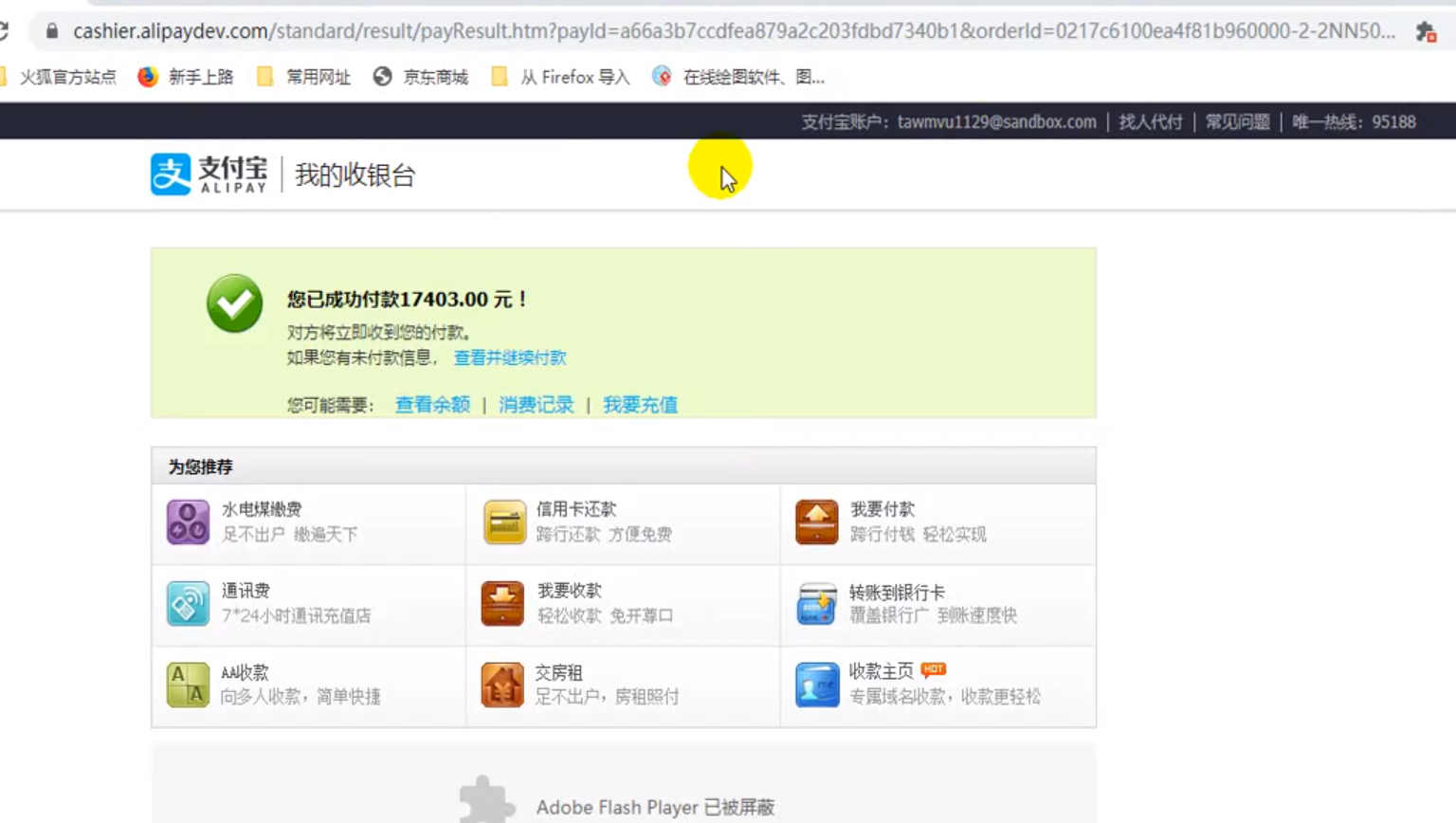The width and height of the screenshot is (1456, 823).
Task: Select the 交房租 rent payment icon
Action: click(502, 685)
